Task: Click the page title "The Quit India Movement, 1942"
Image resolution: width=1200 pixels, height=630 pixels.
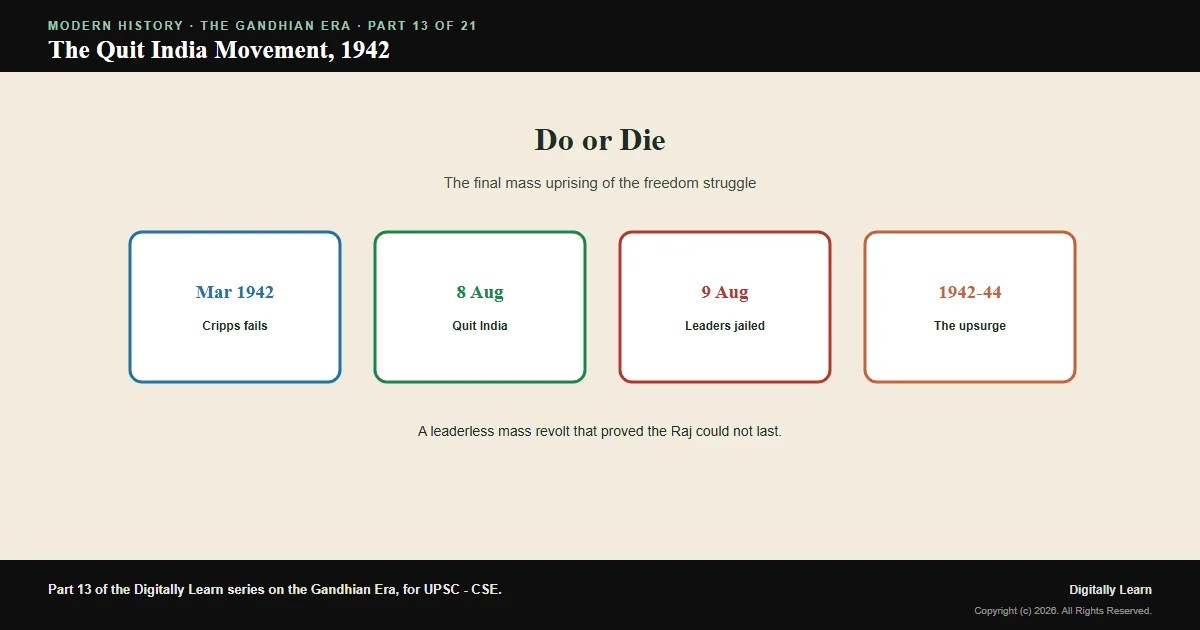Action: click(219, 50)
